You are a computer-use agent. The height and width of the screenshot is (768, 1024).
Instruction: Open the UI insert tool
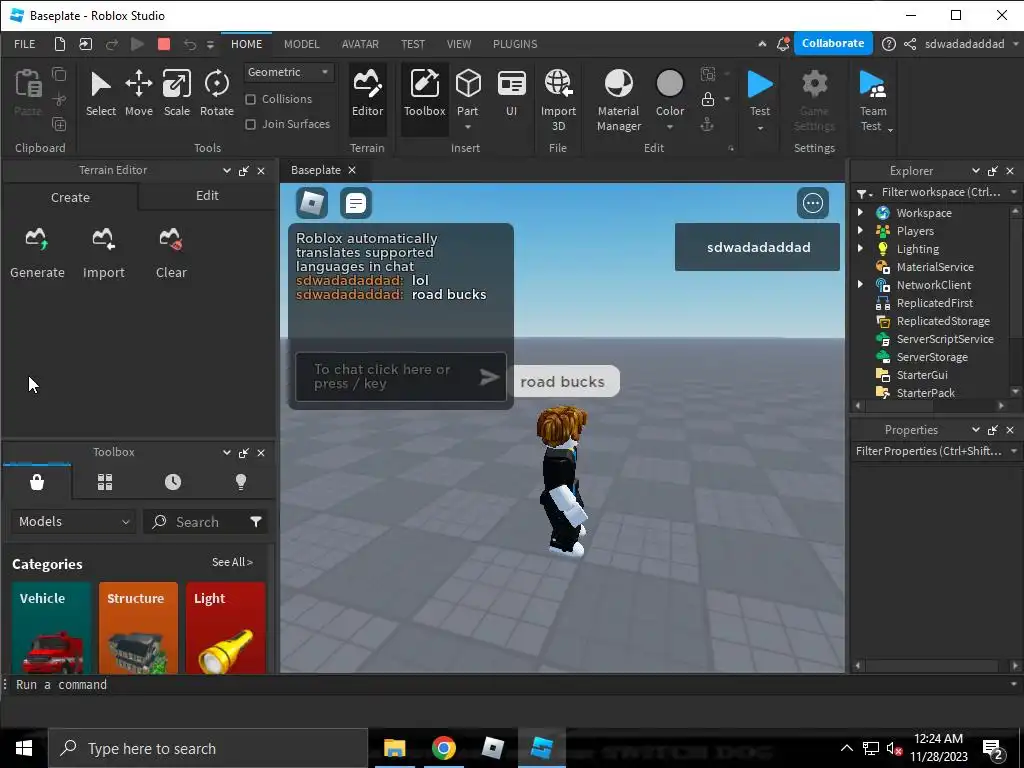click(511, 94)
